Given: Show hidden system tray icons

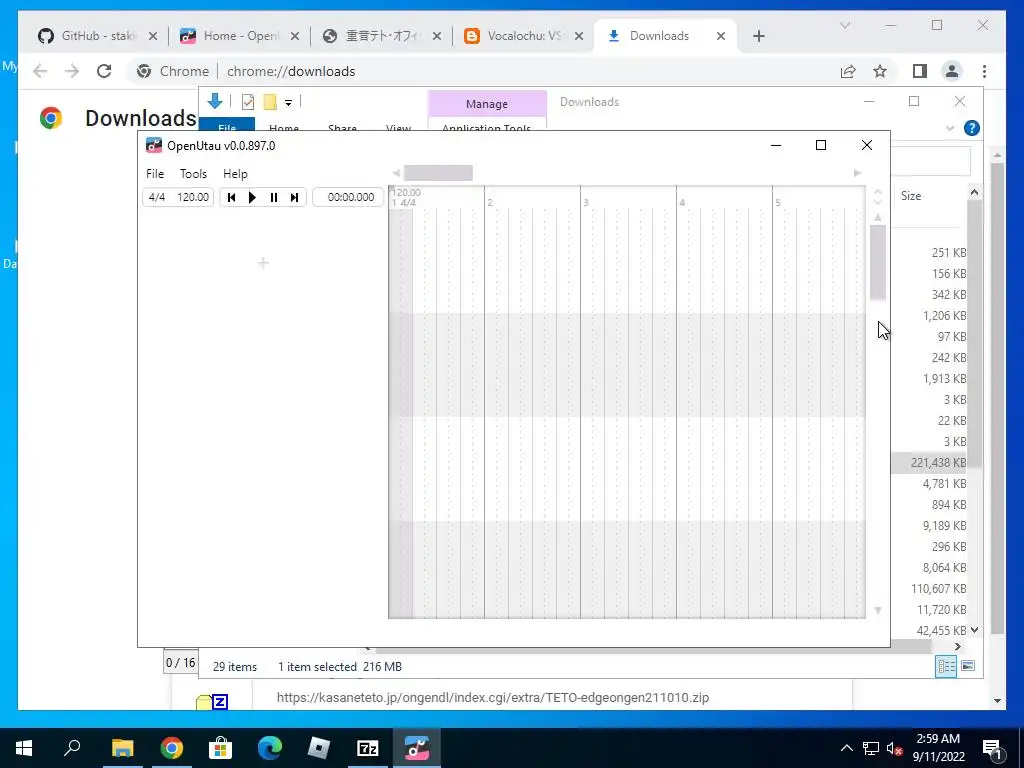Looking at the screenshot, I should pyautogui.click(x=846, y=748).
